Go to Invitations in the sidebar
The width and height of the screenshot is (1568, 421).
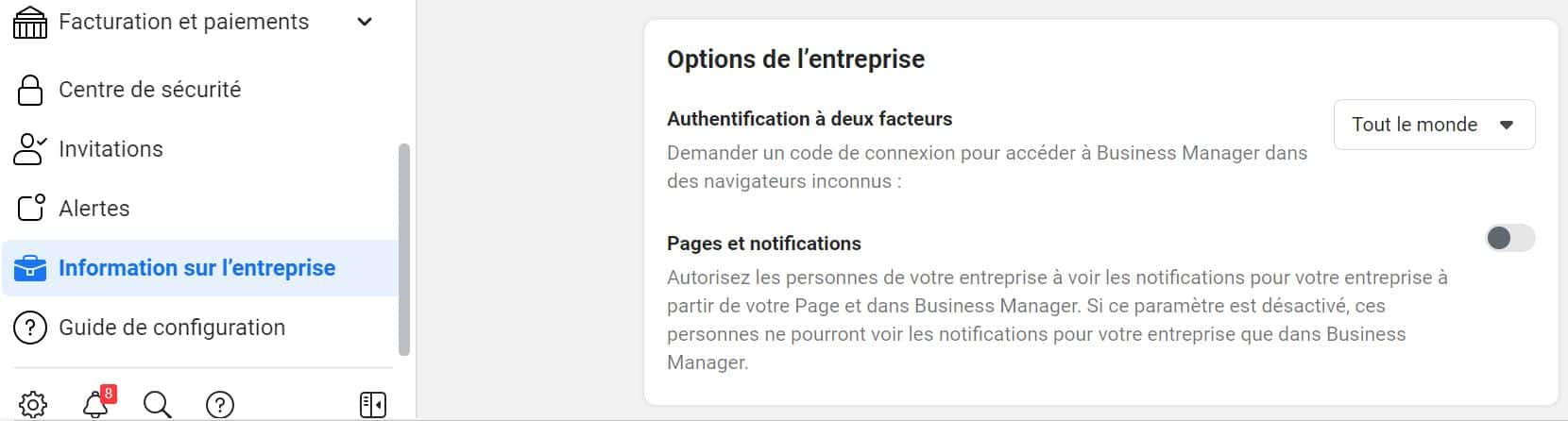(x=111, y=149)
